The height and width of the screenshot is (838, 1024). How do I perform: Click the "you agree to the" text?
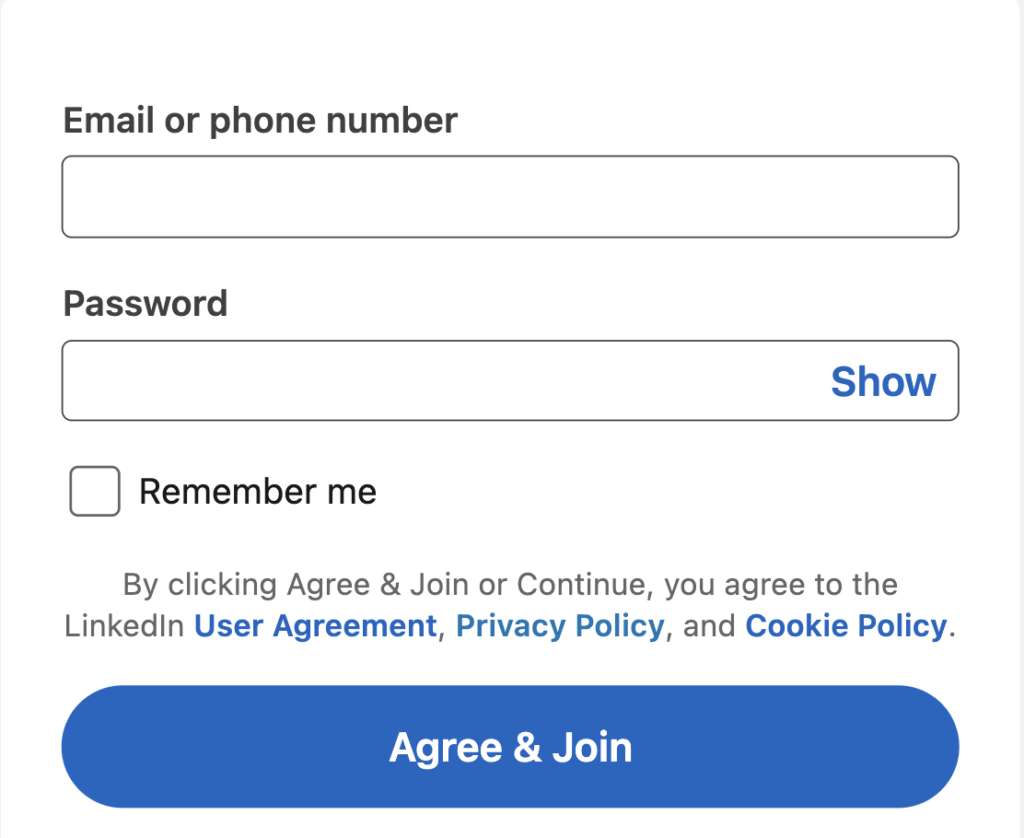(x=780, y=584)
